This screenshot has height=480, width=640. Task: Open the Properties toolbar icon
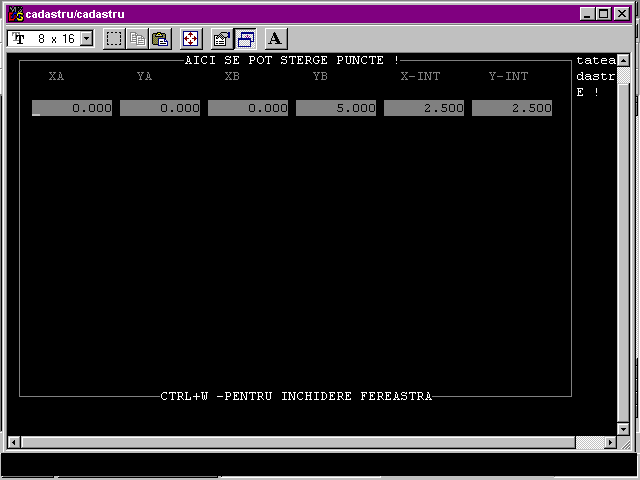point(222,39)
